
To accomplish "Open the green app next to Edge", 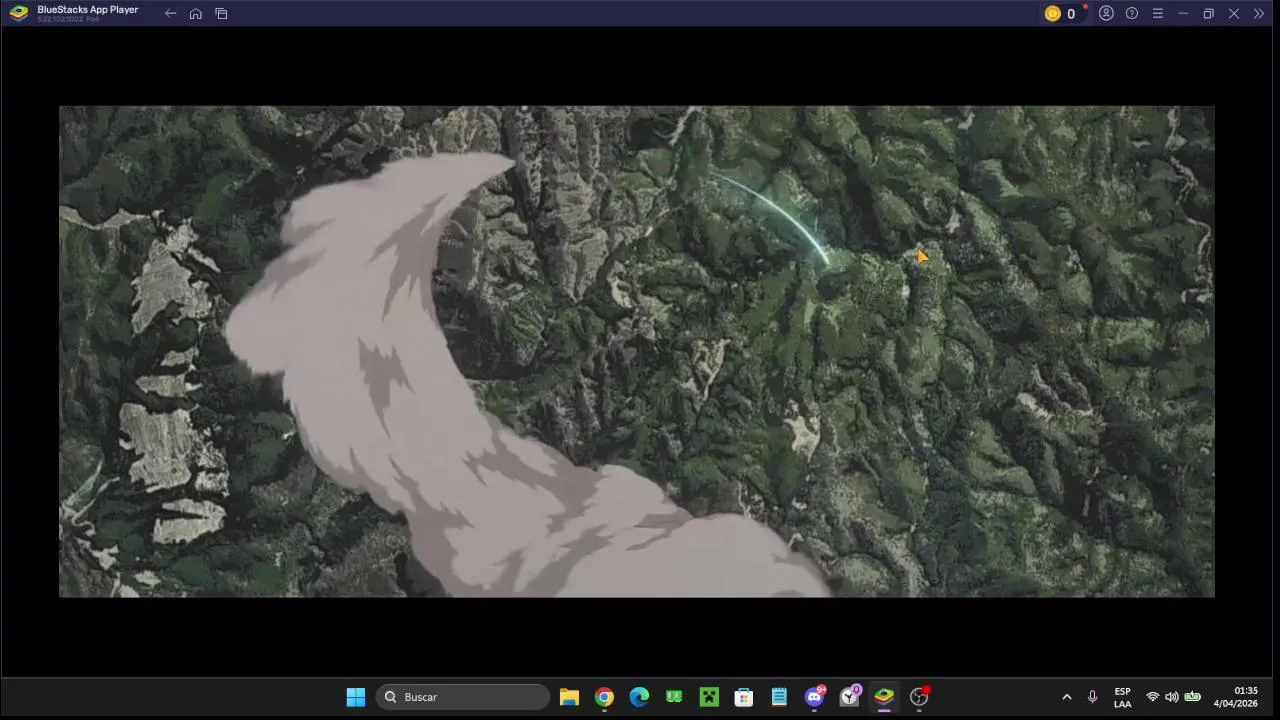I will coord(674,697).
